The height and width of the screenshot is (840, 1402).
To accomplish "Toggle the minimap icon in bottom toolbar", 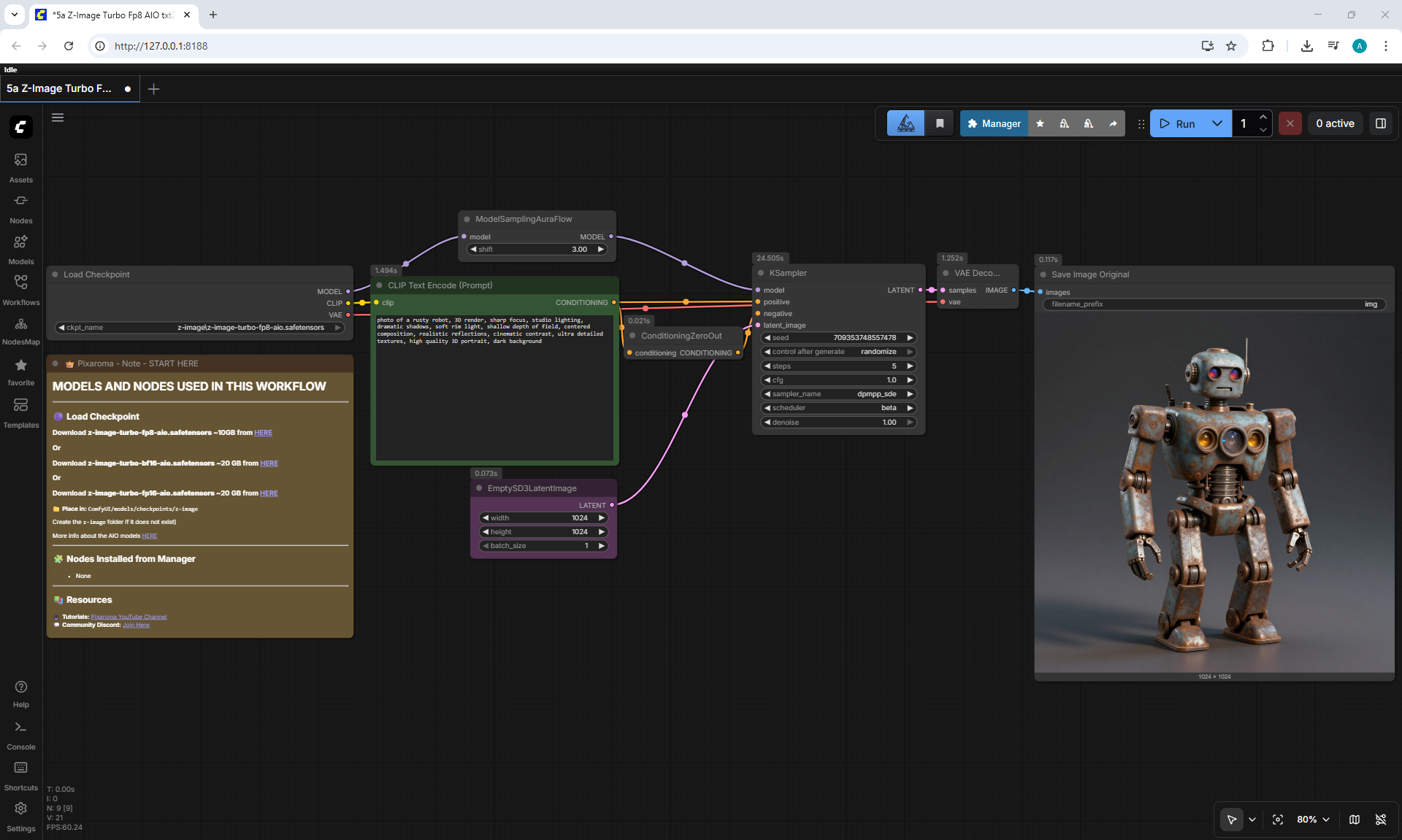I will 1355,820.
